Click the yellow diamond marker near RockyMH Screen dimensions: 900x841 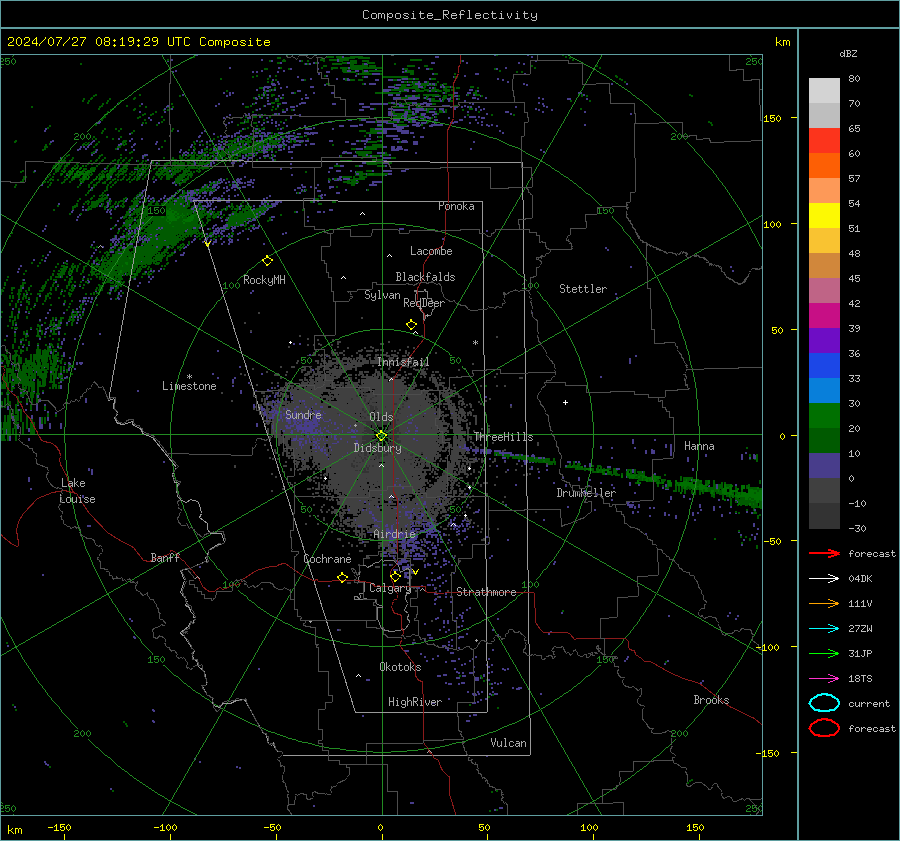tap(267, 261)
